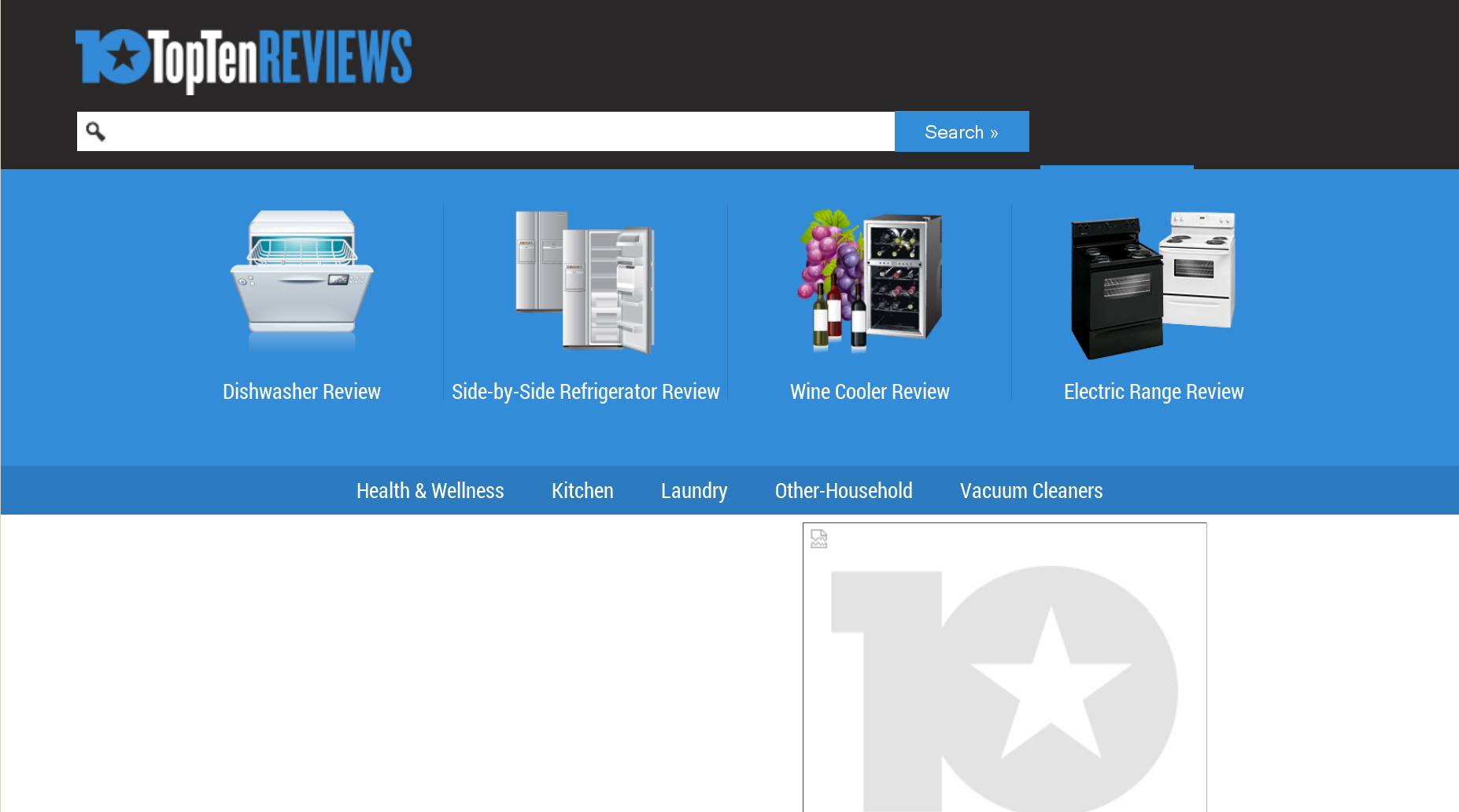Click the broken image icon
Screen dimensions: 1459x812
(x=819, y=539)
